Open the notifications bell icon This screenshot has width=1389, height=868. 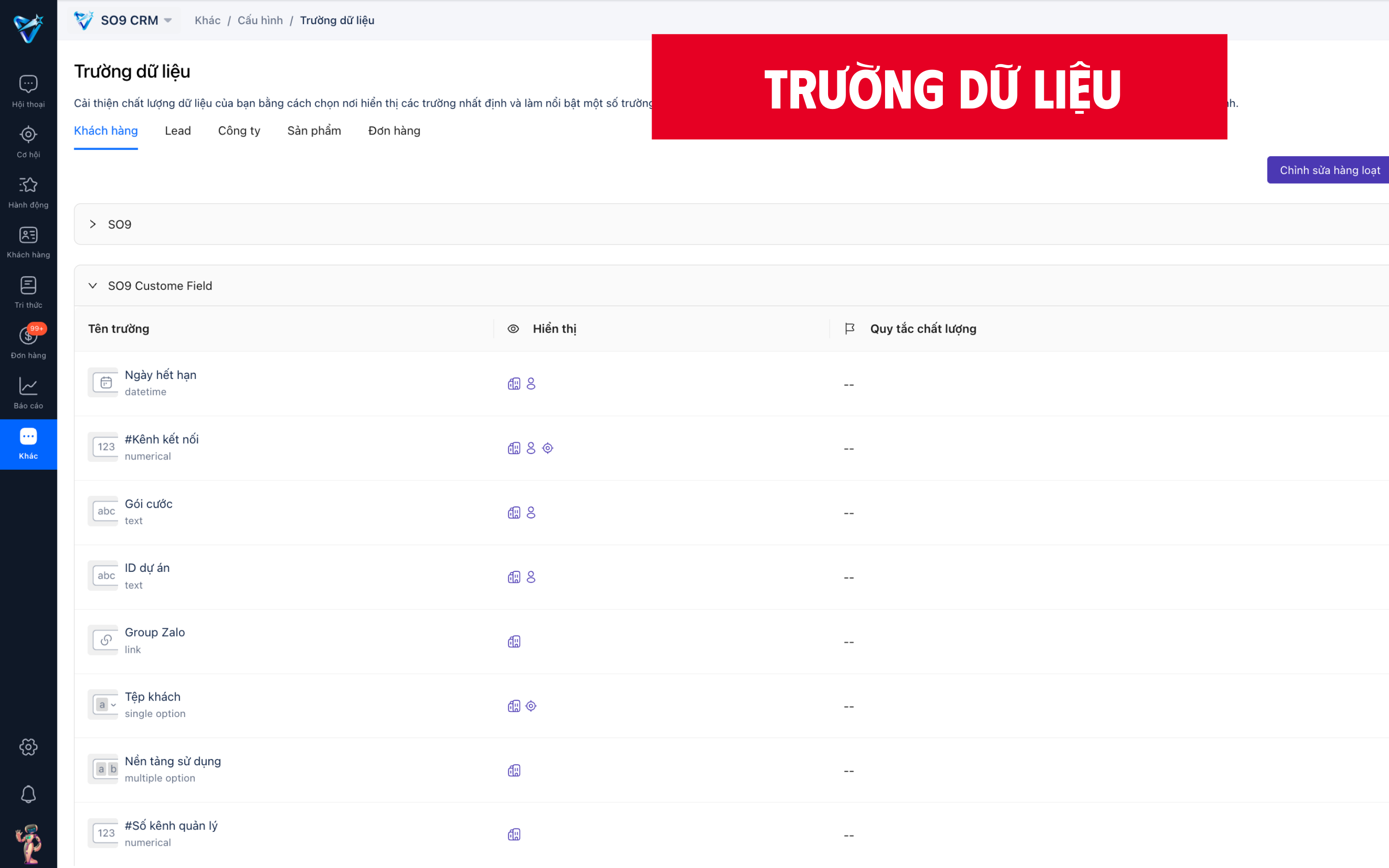pyautogui.click(x=28, y=795)
